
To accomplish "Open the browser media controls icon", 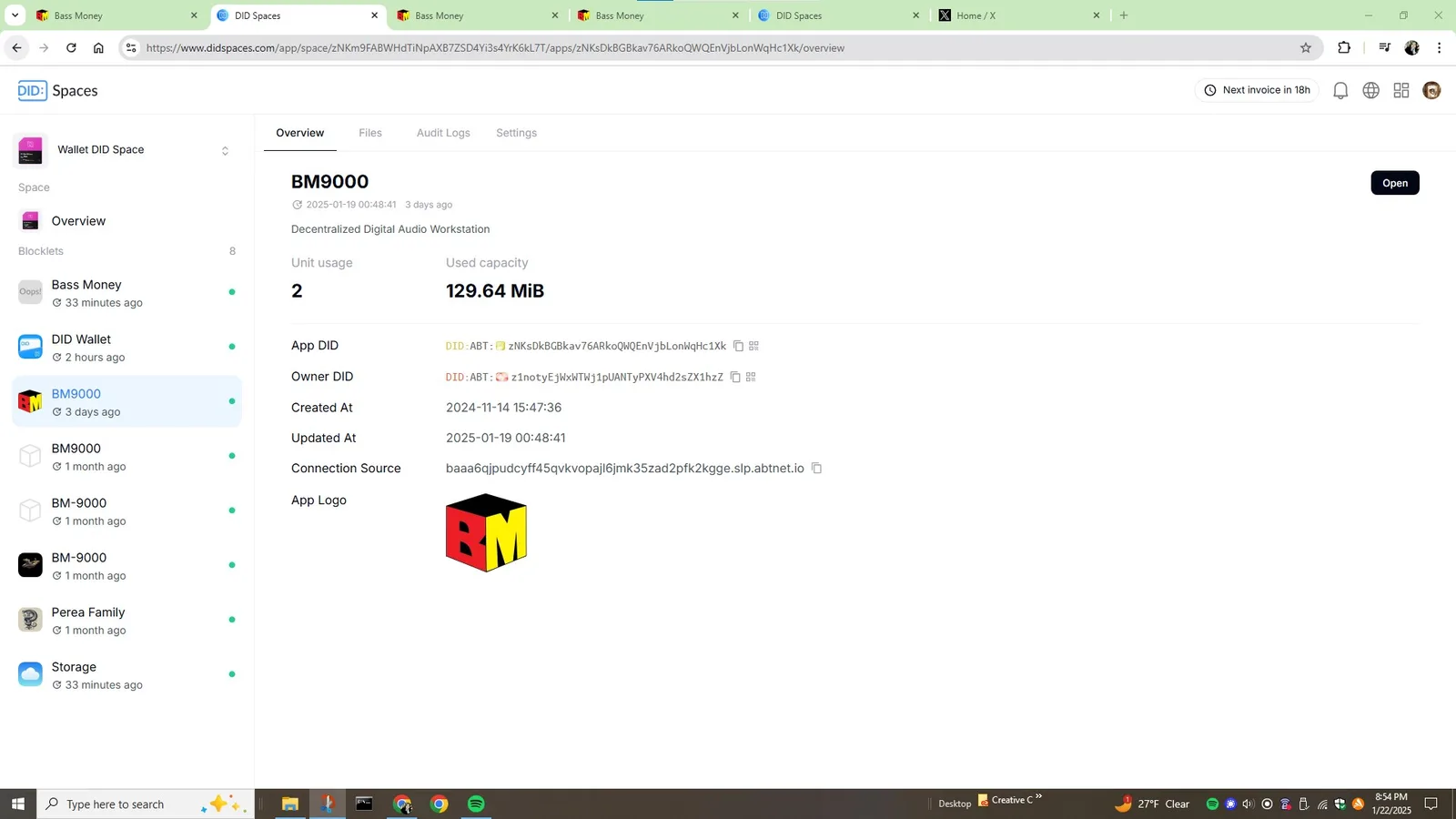I will click(1384, 47).
